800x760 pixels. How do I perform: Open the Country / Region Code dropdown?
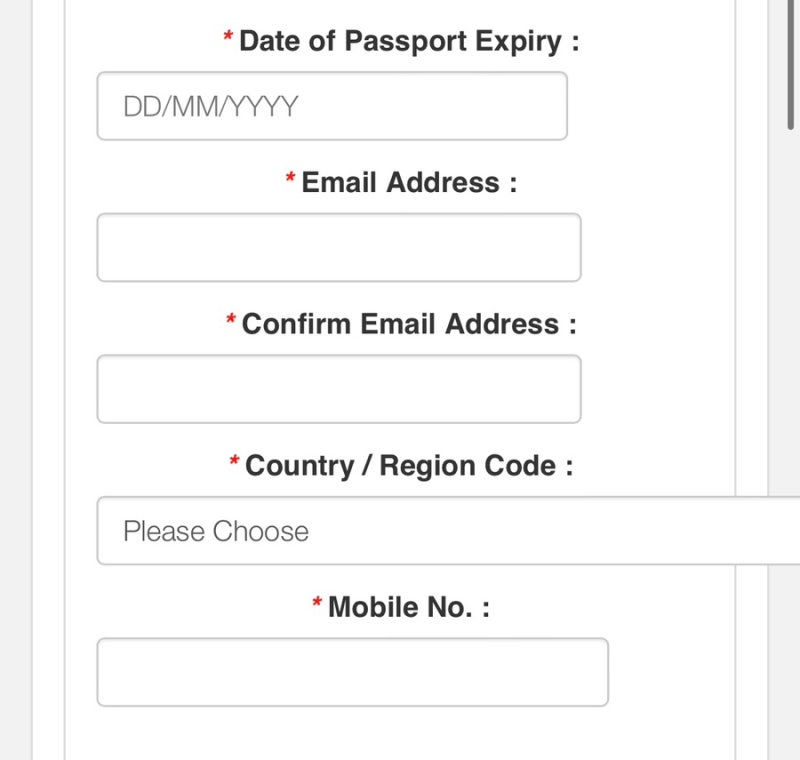coord(440,531)
